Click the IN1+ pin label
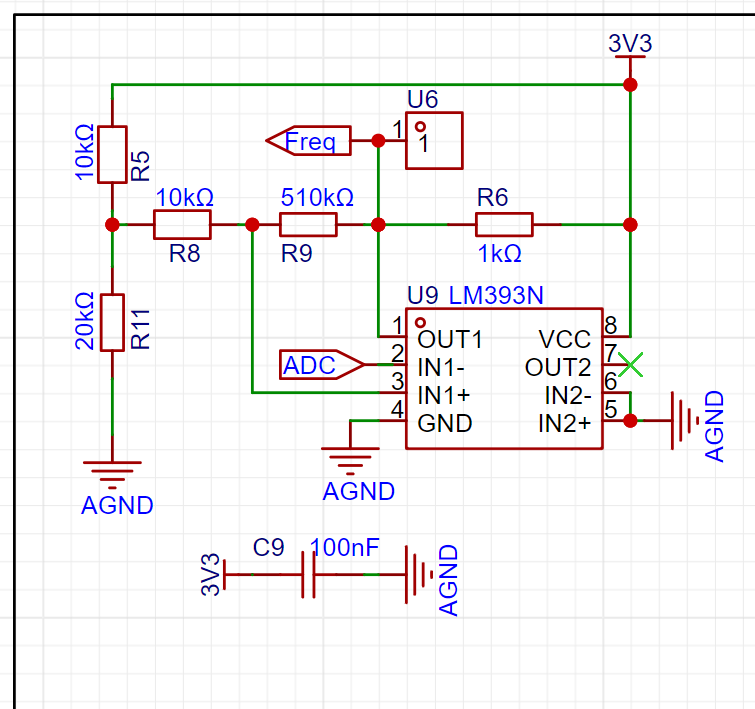Viewport: 755px width, 709px height. point(443,395)
